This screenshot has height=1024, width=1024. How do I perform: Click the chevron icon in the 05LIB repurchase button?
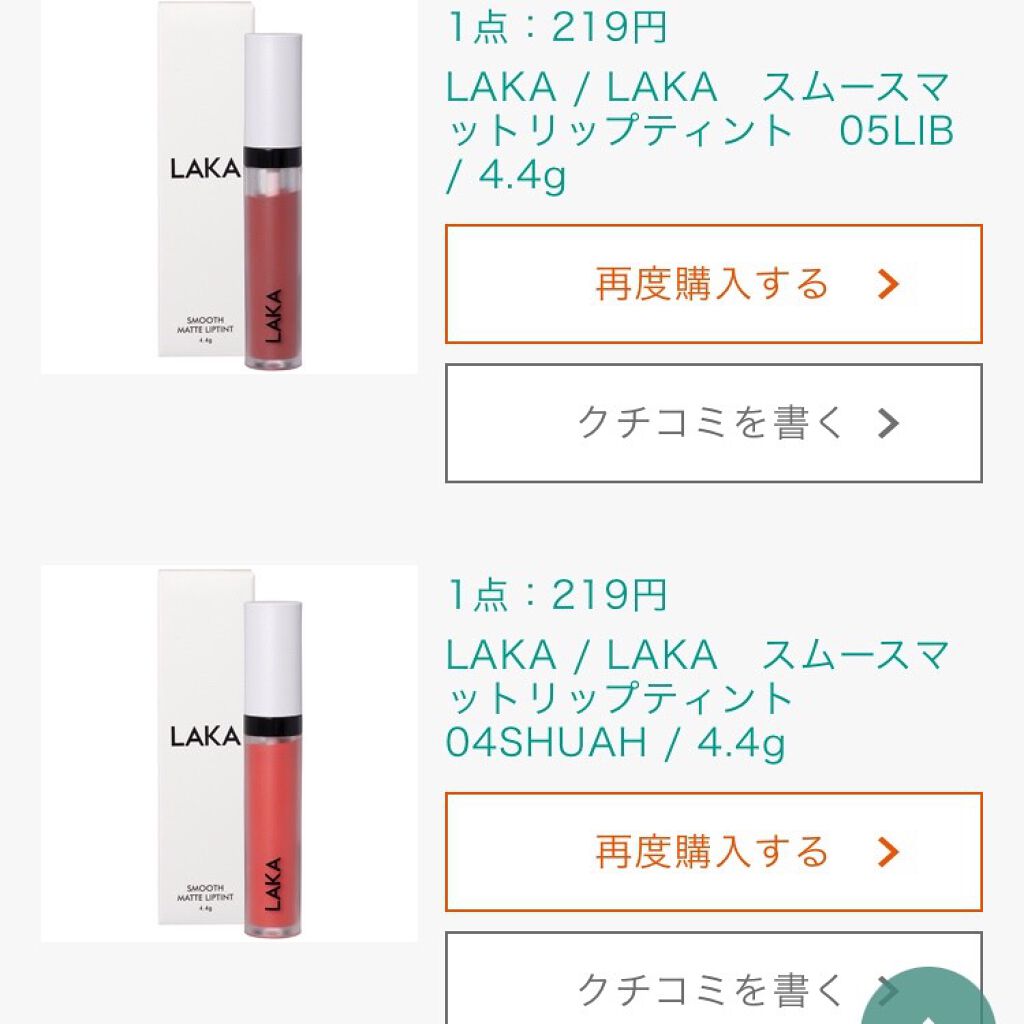coord(888,285)
